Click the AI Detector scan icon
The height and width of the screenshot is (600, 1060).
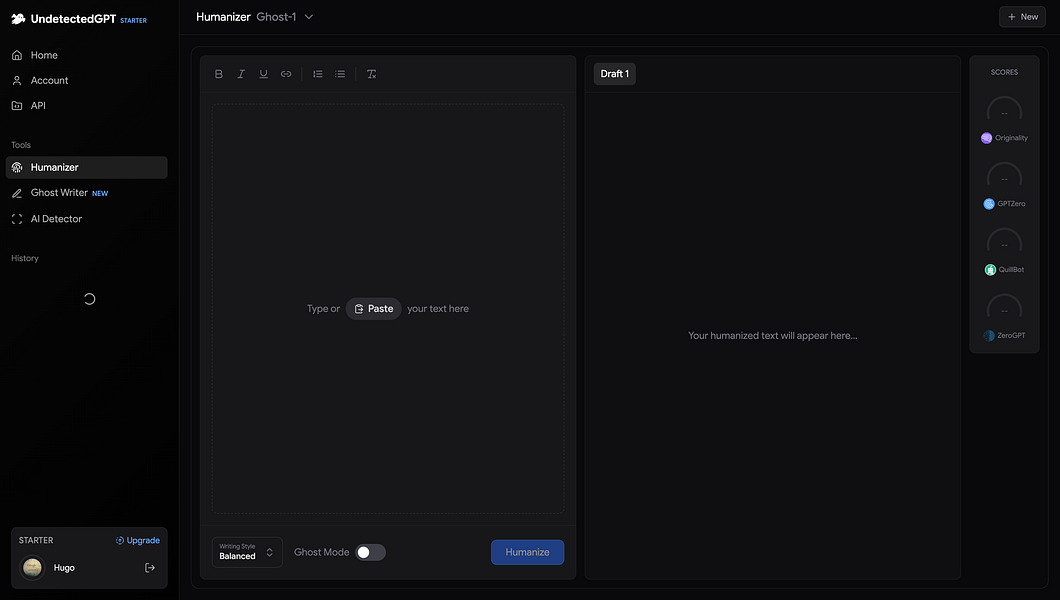click(17, 219)
